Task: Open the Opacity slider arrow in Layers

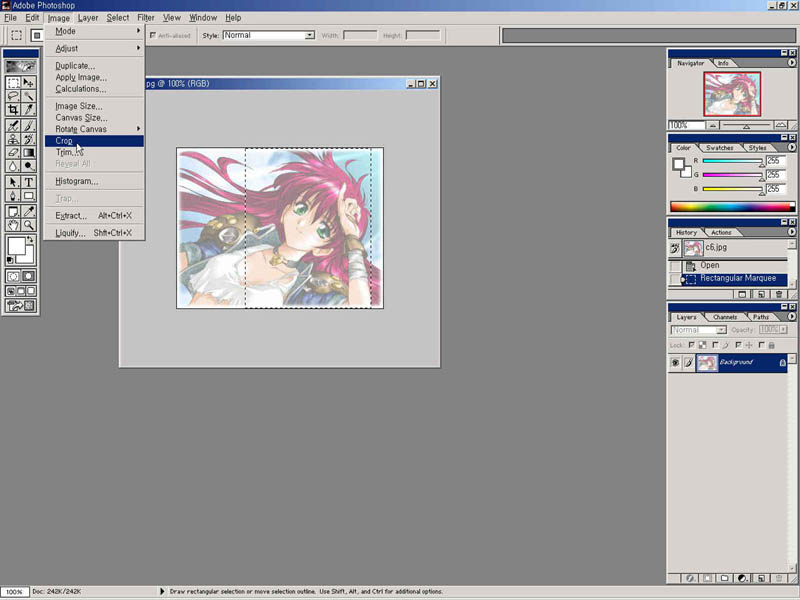Action: [783, 330]
